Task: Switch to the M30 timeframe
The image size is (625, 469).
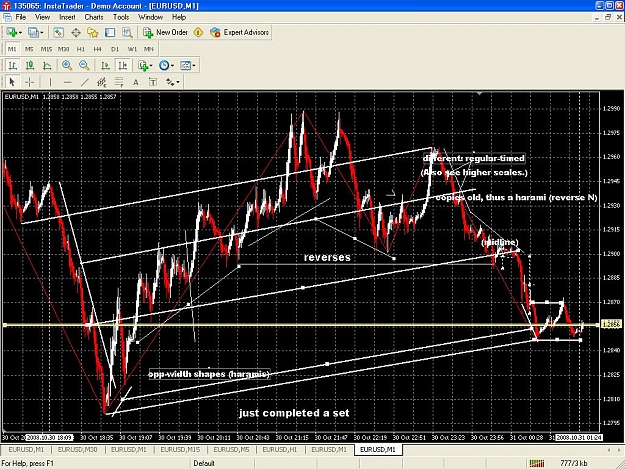Action: coord(63,49)
